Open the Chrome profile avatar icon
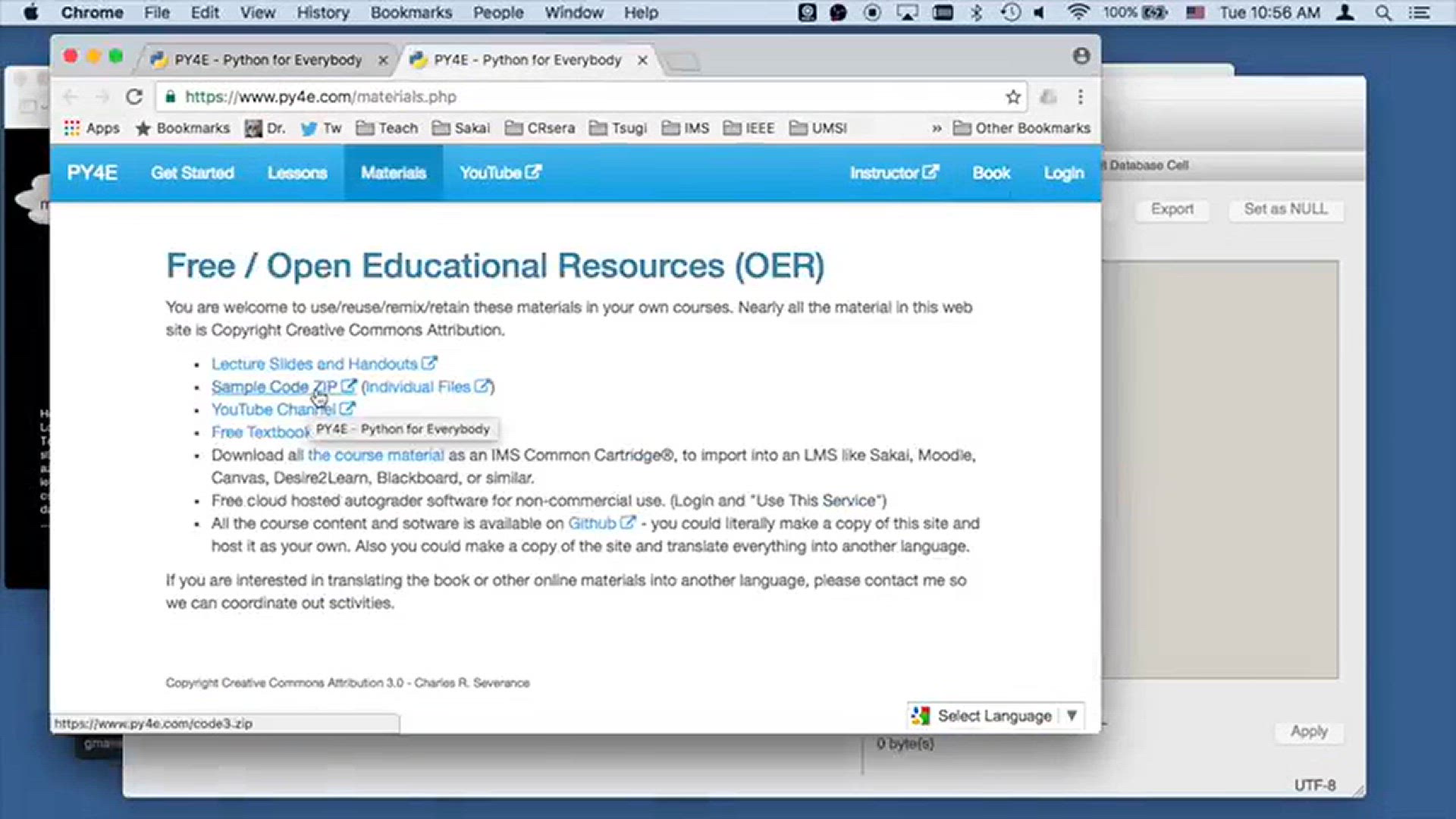Viewport: 1456px width, 819px height. [1081, 56]
